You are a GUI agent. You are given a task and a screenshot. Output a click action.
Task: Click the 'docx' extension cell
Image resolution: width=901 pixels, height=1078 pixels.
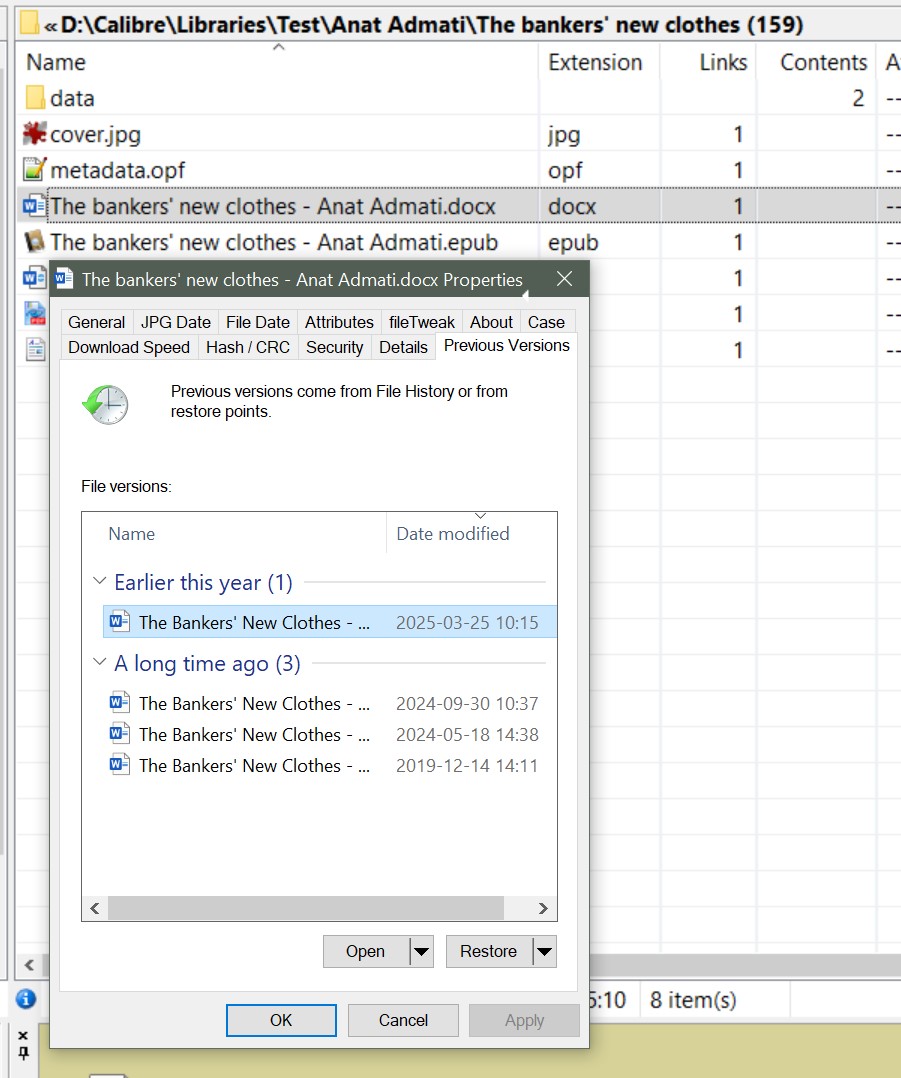click(x=572, y=206)
